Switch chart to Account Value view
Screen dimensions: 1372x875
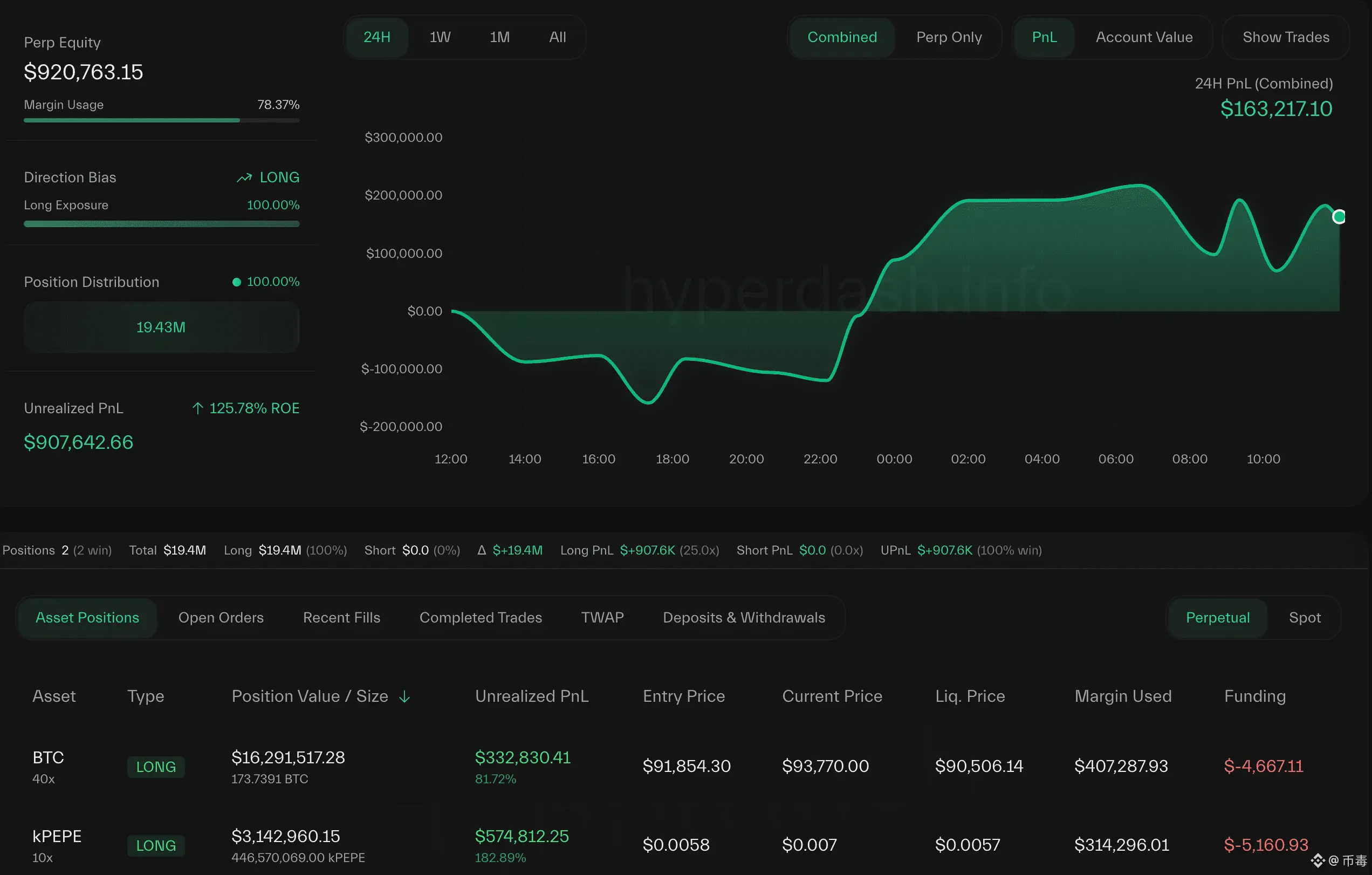[x=1143, y=37]
